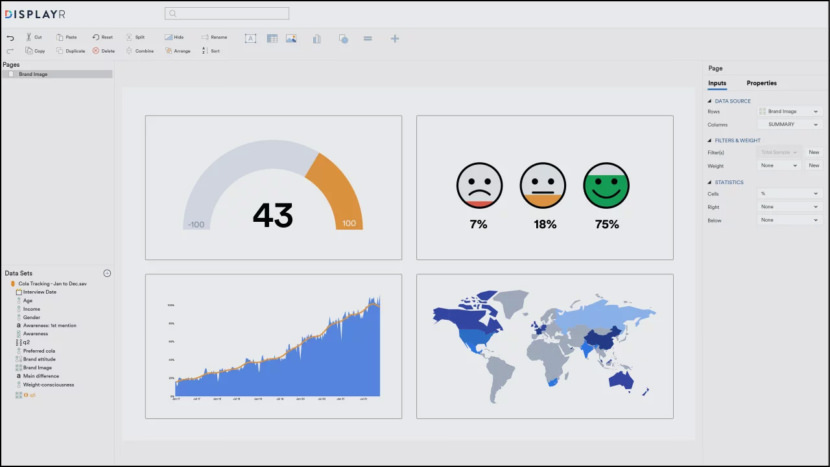Click the Sort toolbar button
Image resolution: width=830 pixels, height=467 pixels.
211,51
